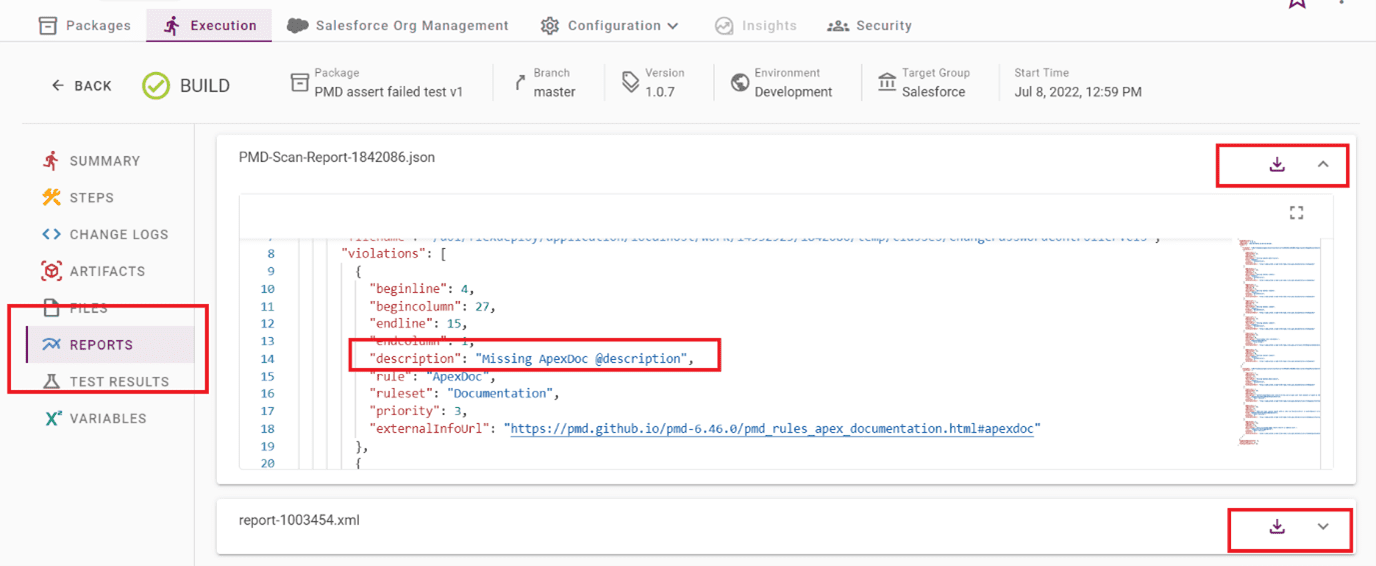The height and width of the screenshot is (566, 1376).
Task: Click the green BUILD success checkmark icon
Action: [156, 86]
